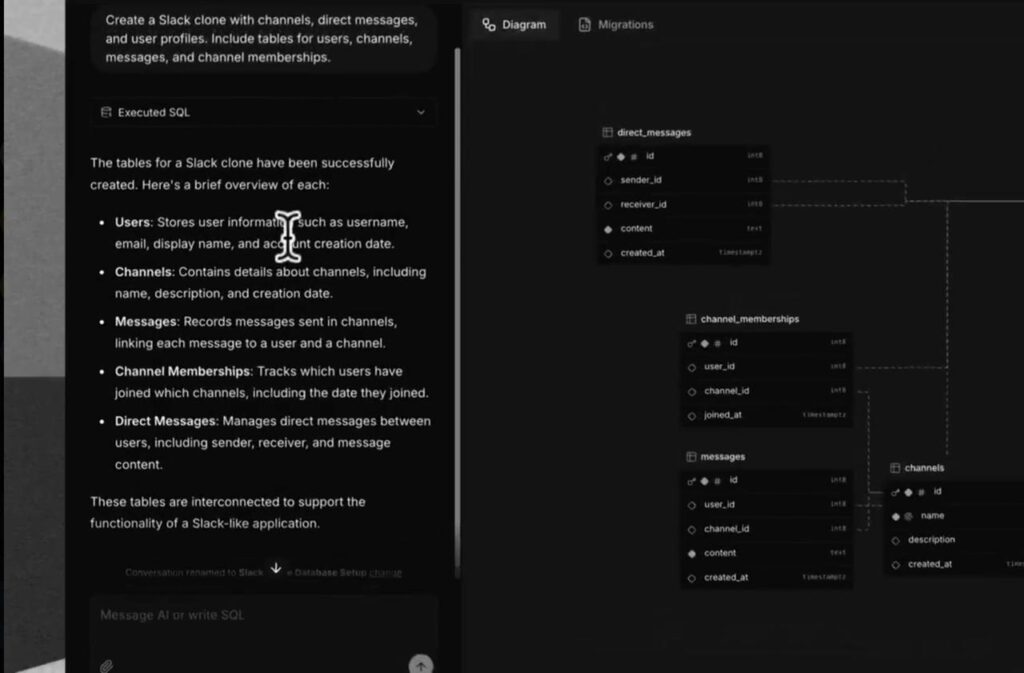Click the channels table icon
Image resolution: width=1024 pixels, height=673 pixels.
pyautogui.click(x=897, y=467)
